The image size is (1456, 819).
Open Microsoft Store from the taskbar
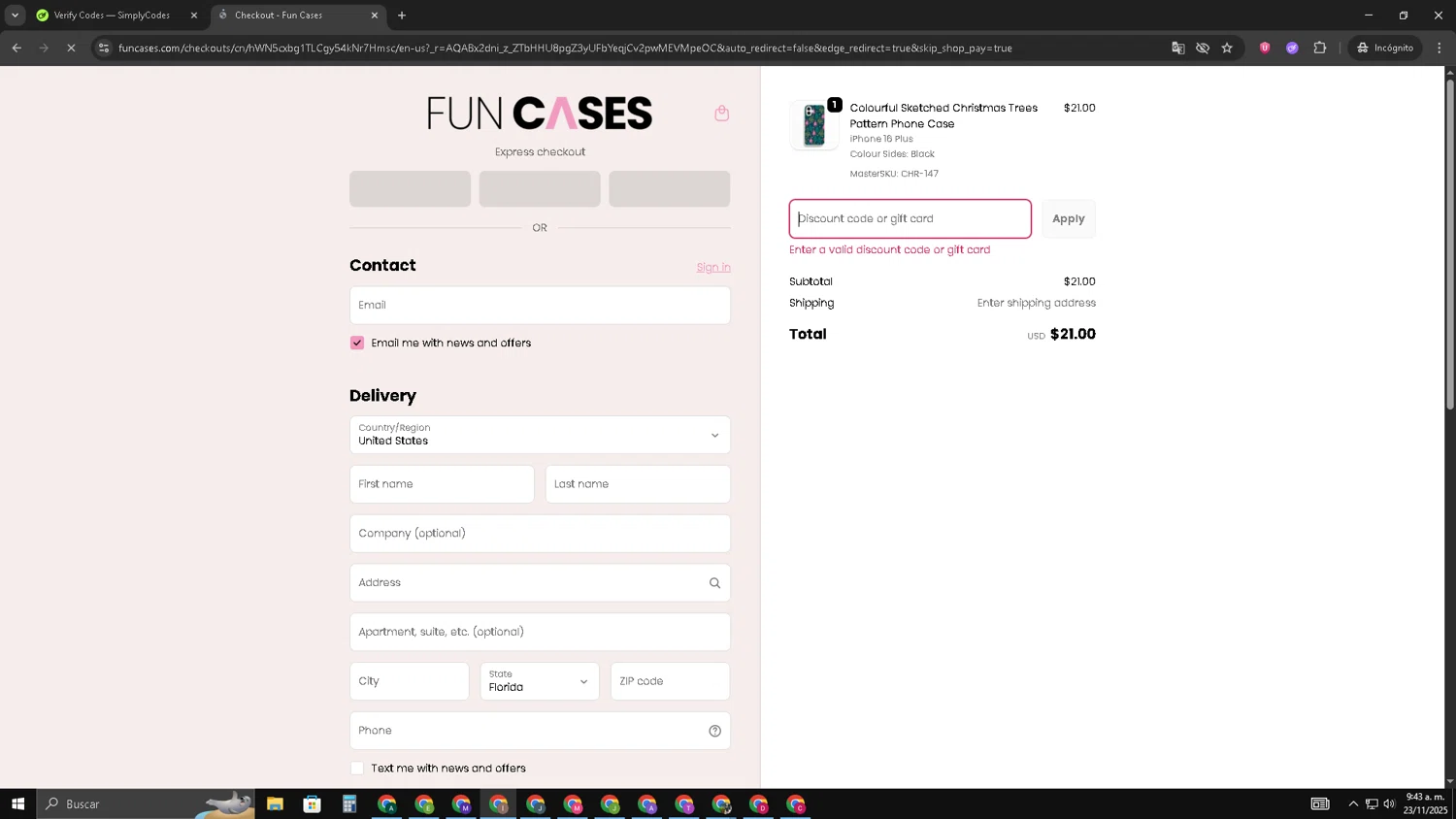point(312,803)
